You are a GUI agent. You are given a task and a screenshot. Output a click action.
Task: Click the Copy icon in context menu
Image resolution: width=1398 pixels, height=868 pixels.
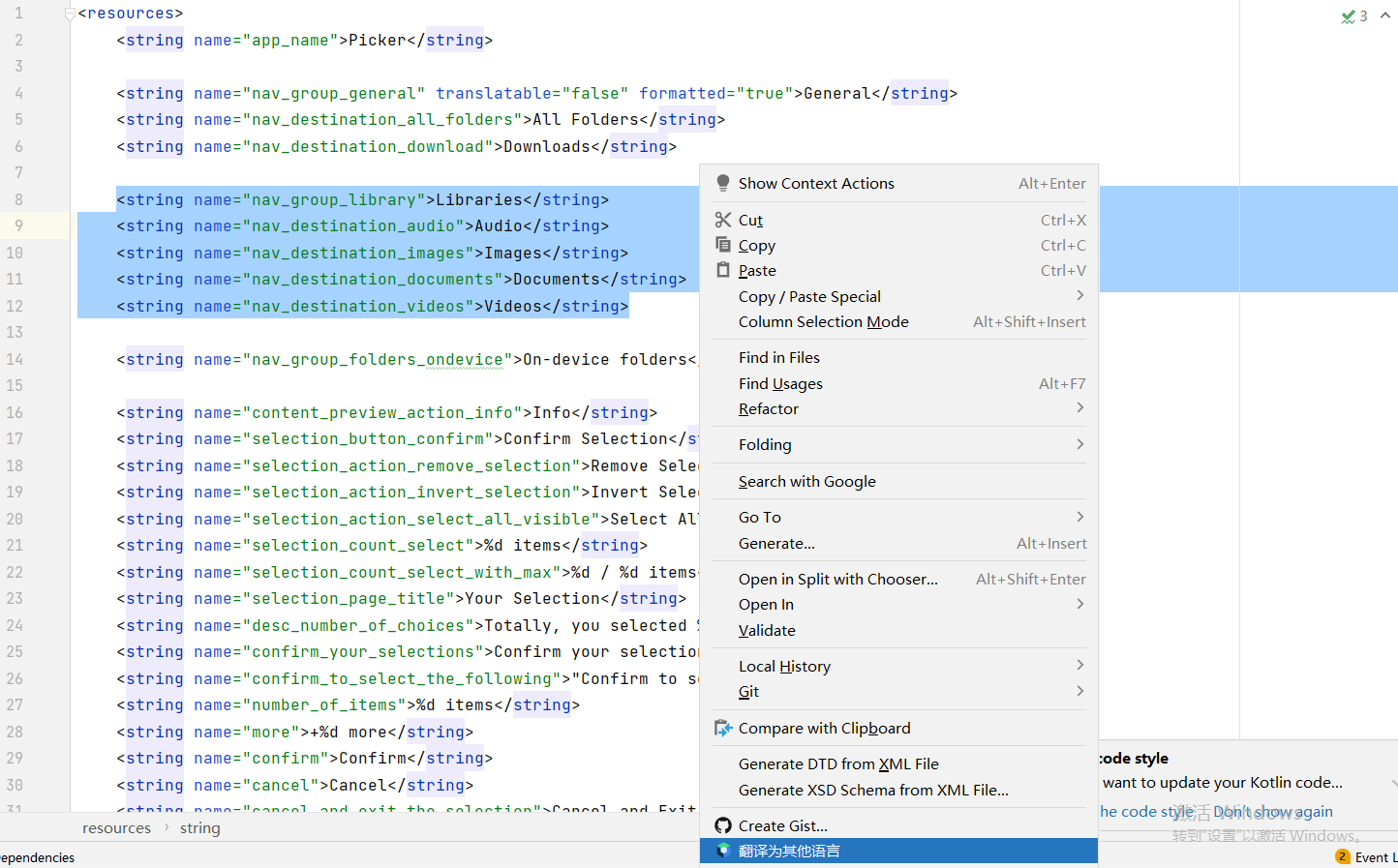[x=722, y=245]
